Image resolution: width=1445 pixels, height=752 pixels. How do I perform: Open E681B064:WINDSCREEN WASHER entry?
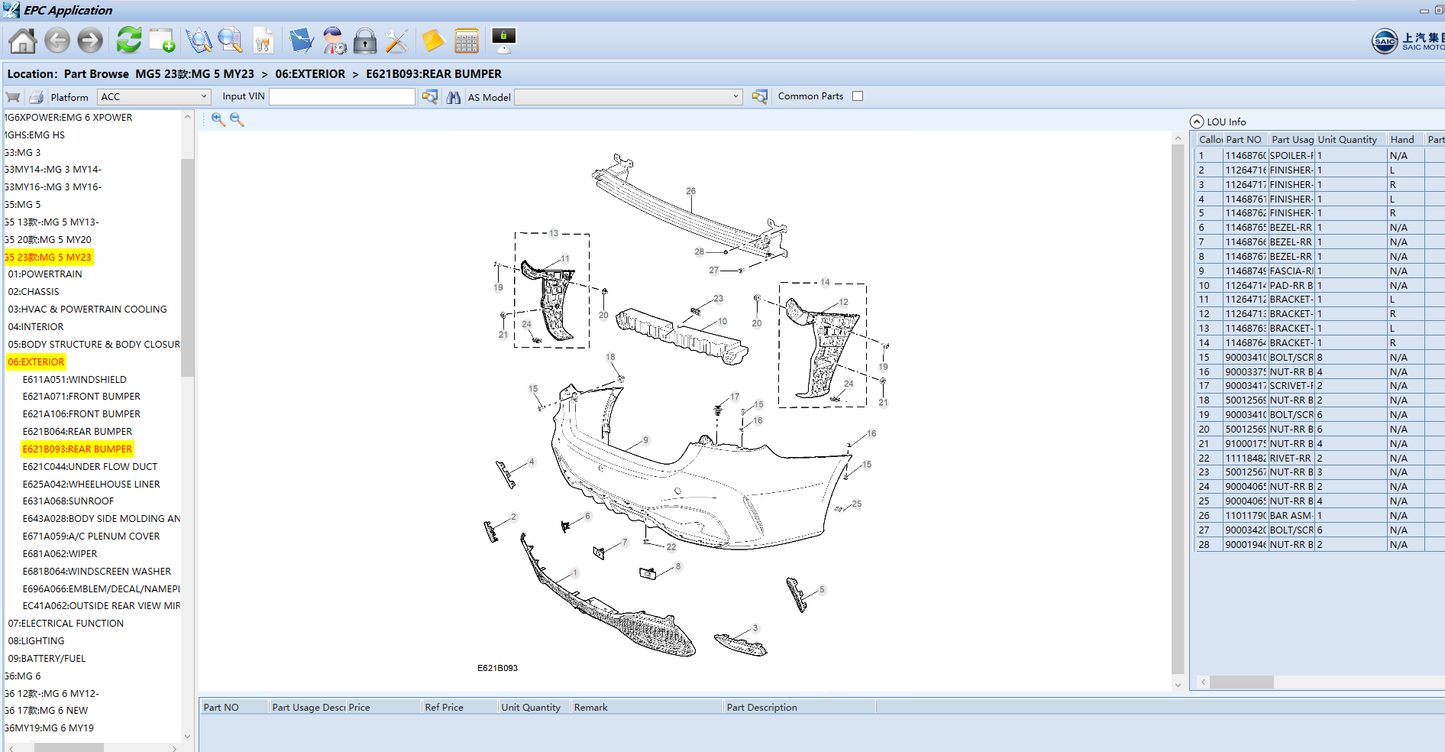coord(97,572)
